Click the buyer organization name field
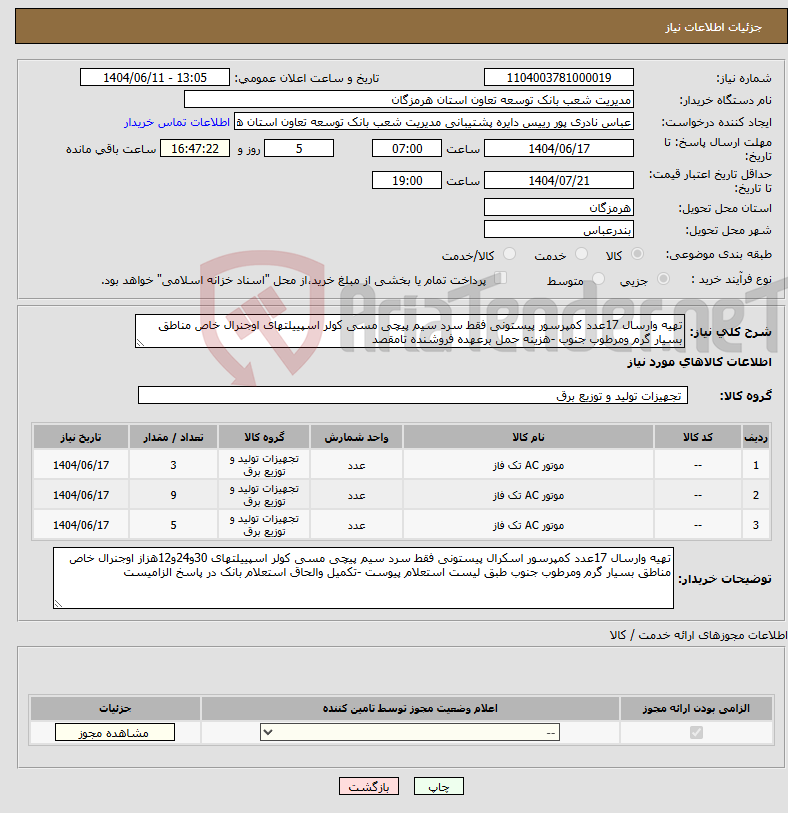 [x=409, y=100]
